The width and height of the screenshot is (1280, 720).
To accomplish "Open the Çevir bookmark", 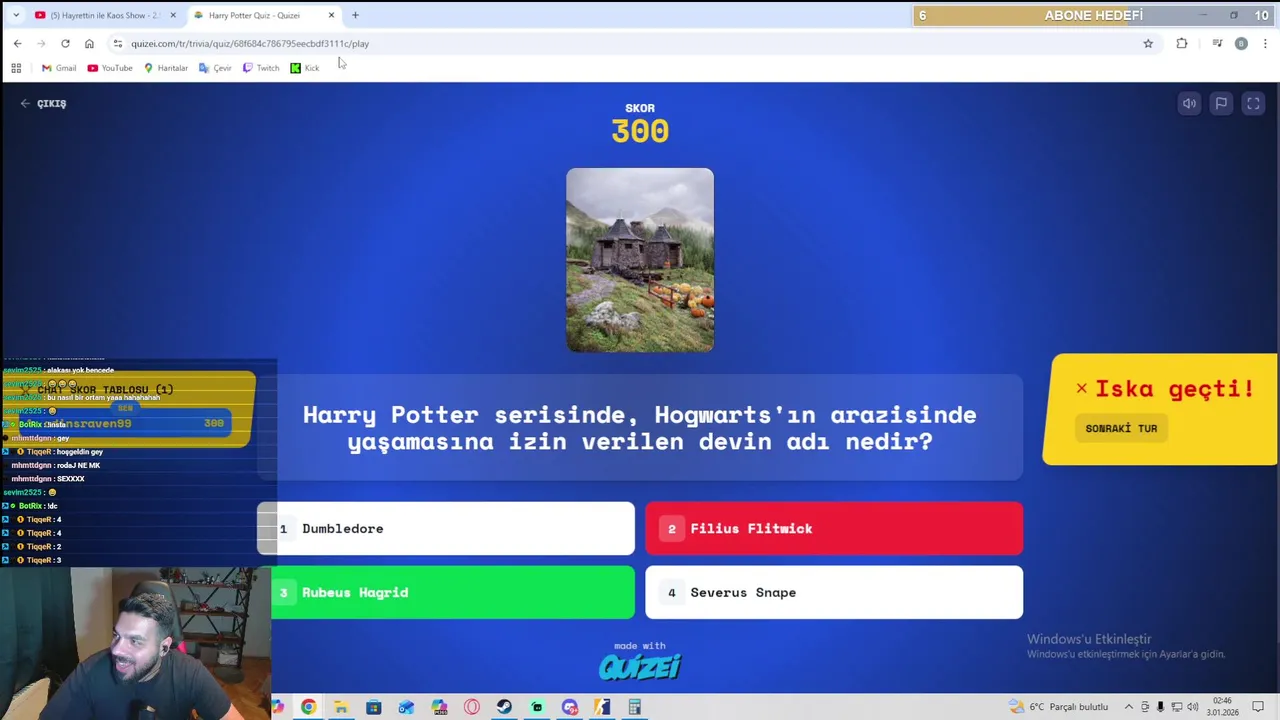I will [215, 68].
